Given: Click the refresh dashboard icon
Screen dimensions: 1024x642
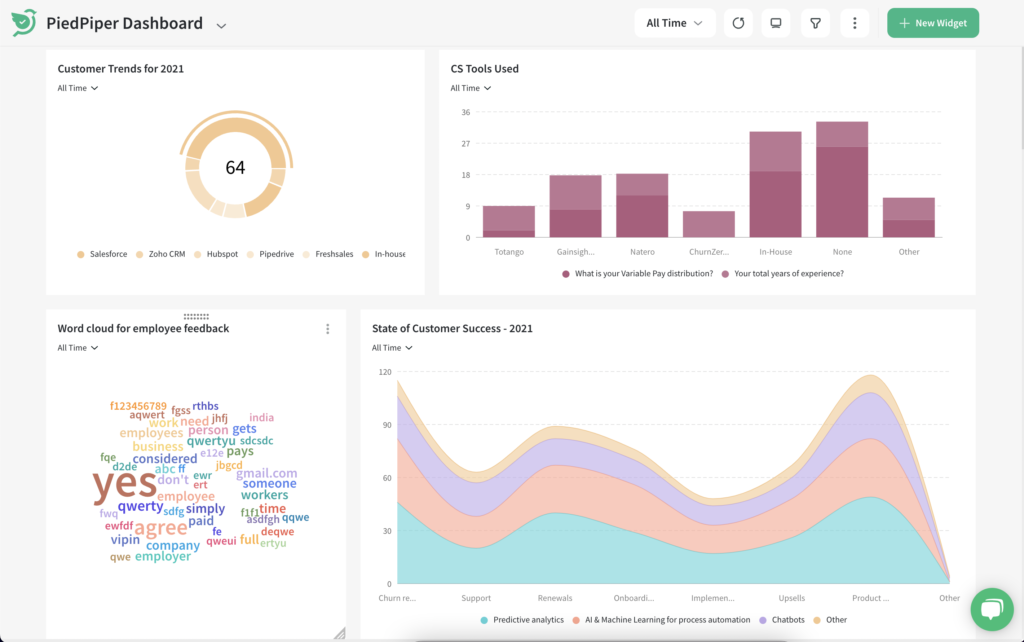Looking at the screenshot, I should pyautogui.click(x=738, y=23).
